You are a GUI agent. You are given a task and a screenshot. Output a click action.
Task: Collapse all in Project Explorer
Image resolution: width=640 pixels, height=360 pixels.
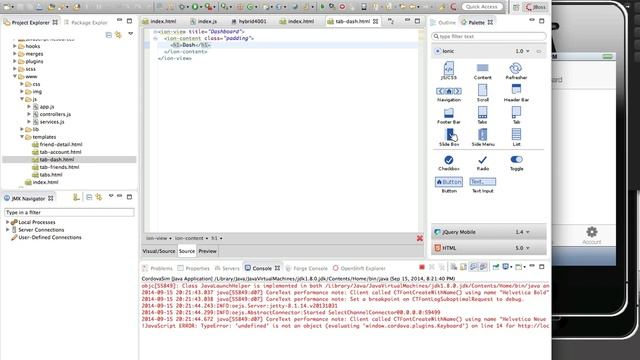109,35
